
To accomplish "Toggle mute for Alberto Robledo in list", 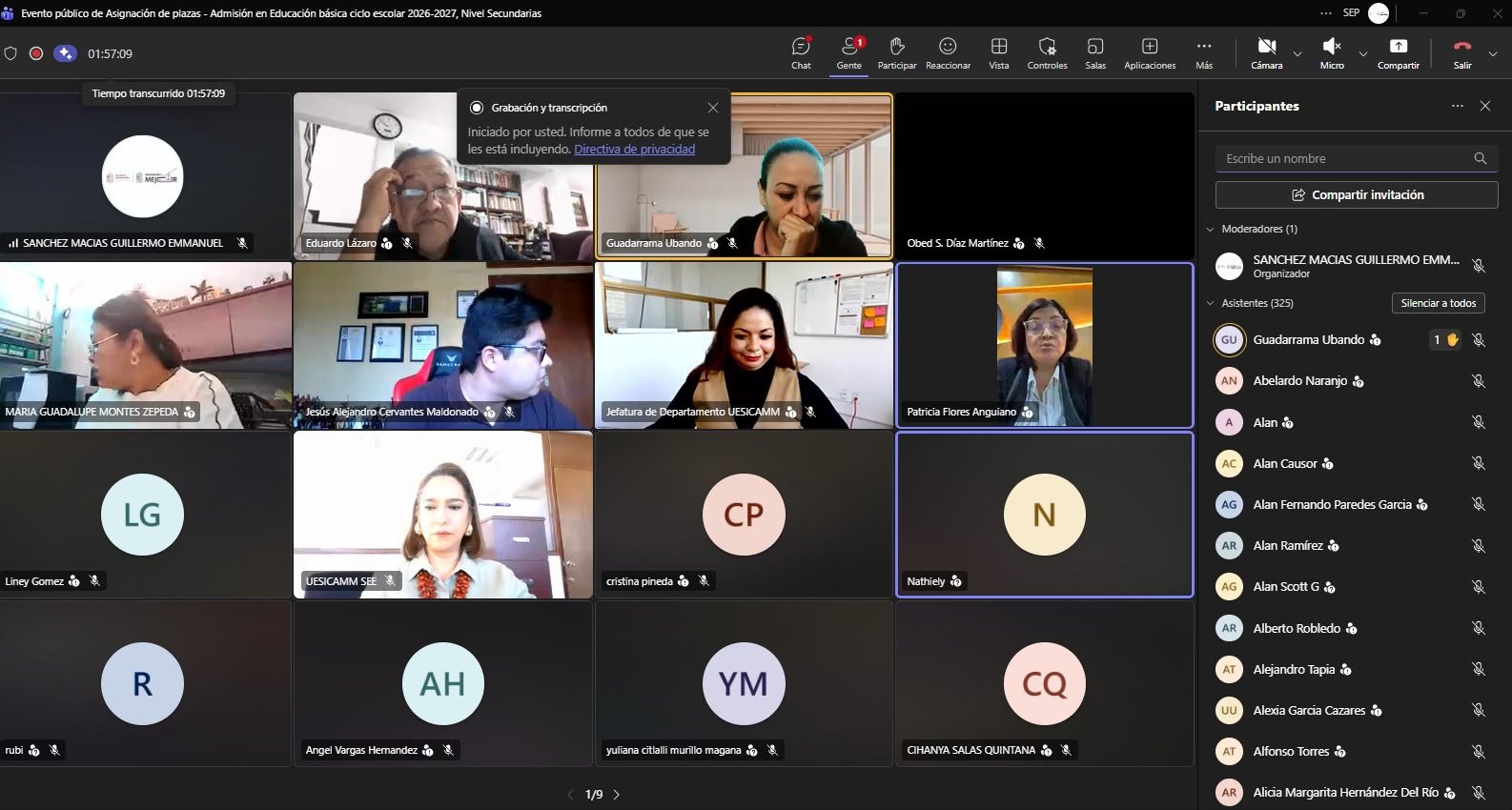I will coord(1479,628).
